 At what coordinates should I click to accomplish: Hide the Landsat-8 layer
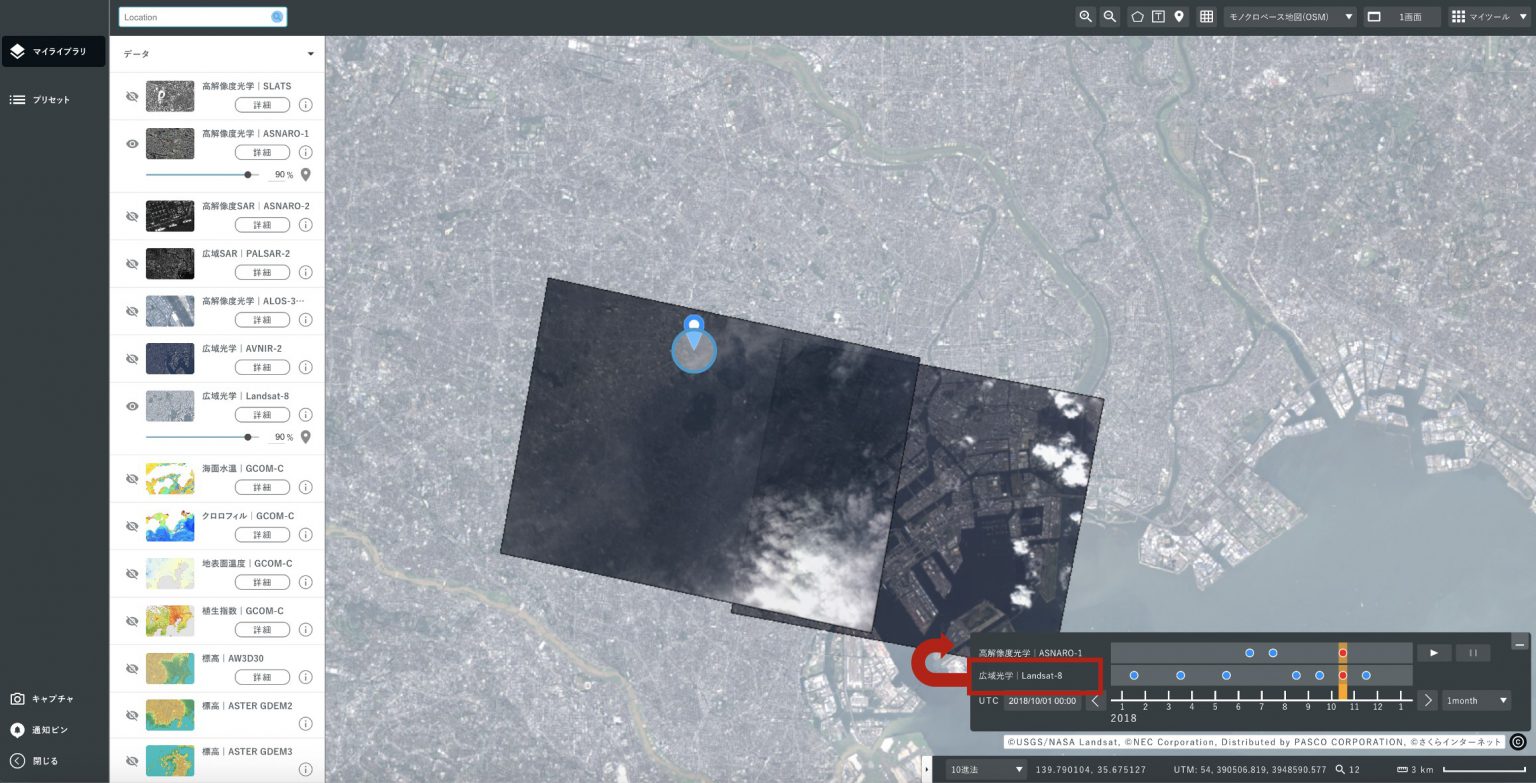132,406
